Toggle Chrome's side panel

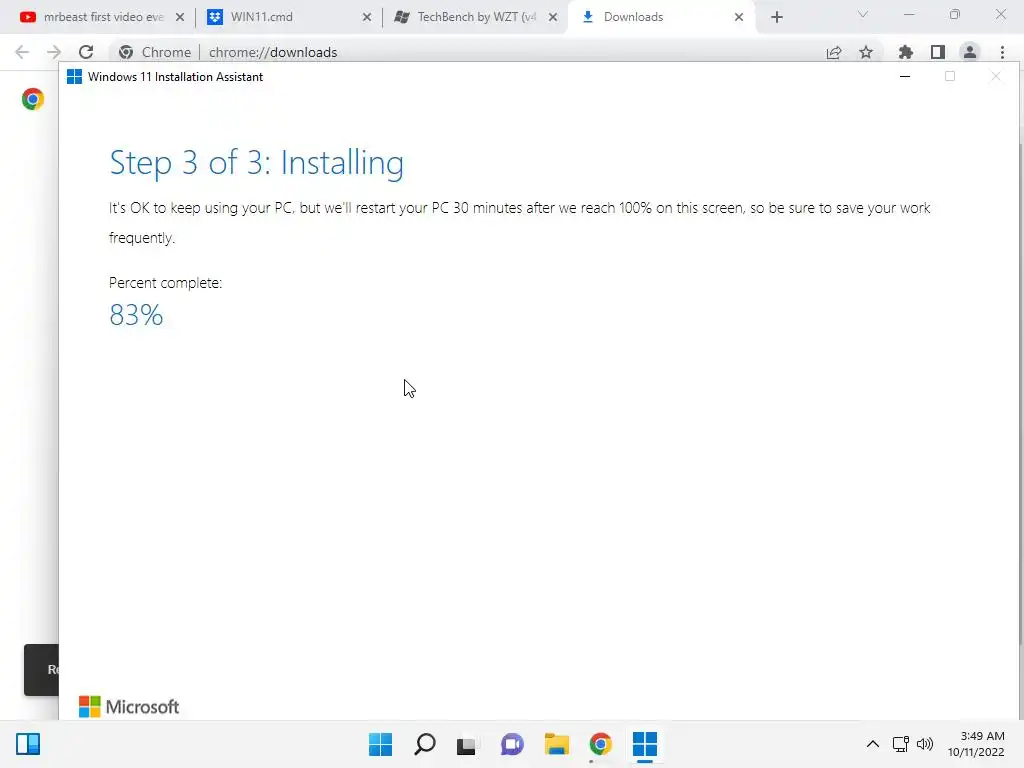[938, 52]
